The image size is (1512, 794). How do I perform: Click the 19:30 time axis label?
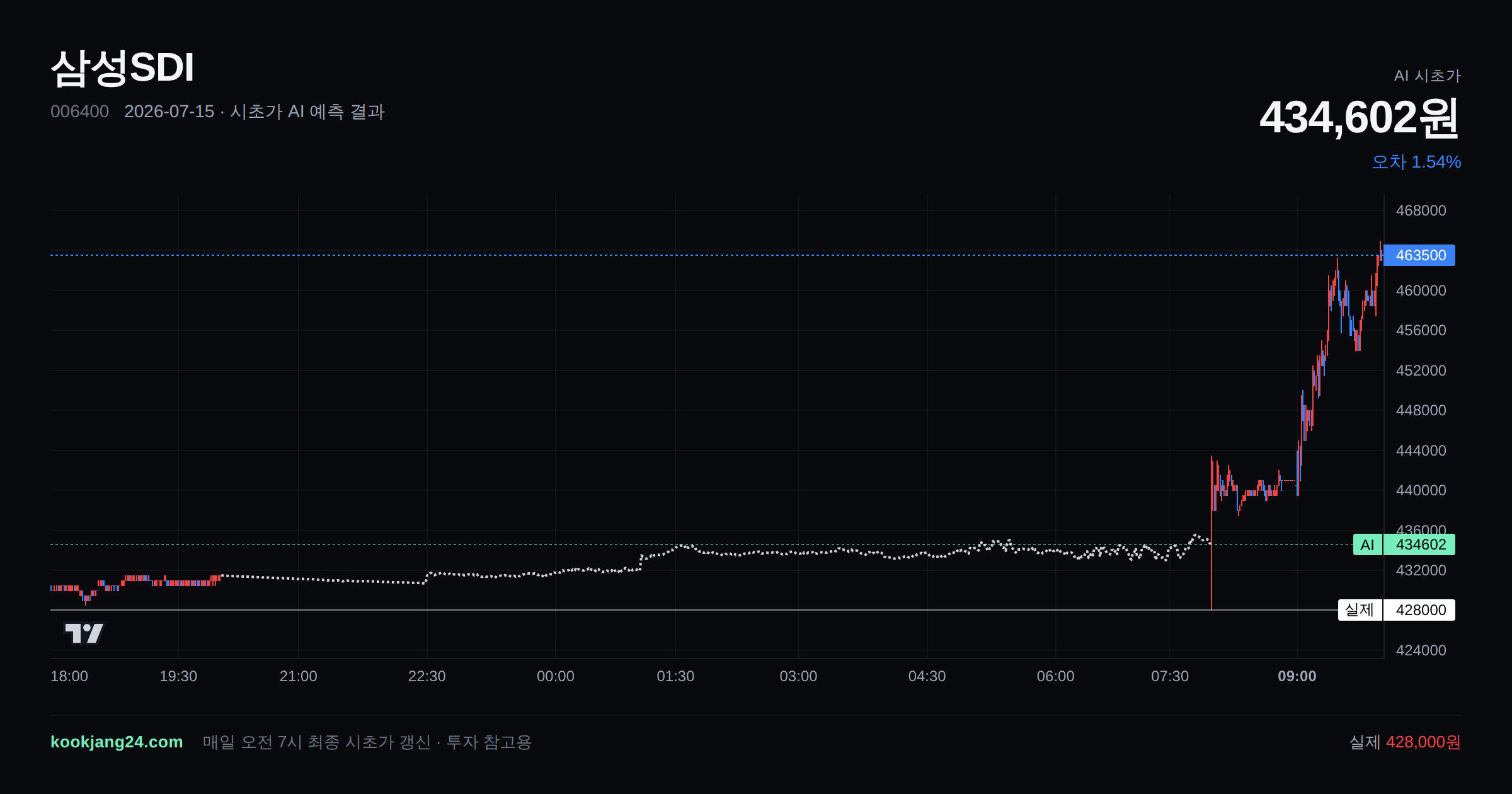(178, 676)
